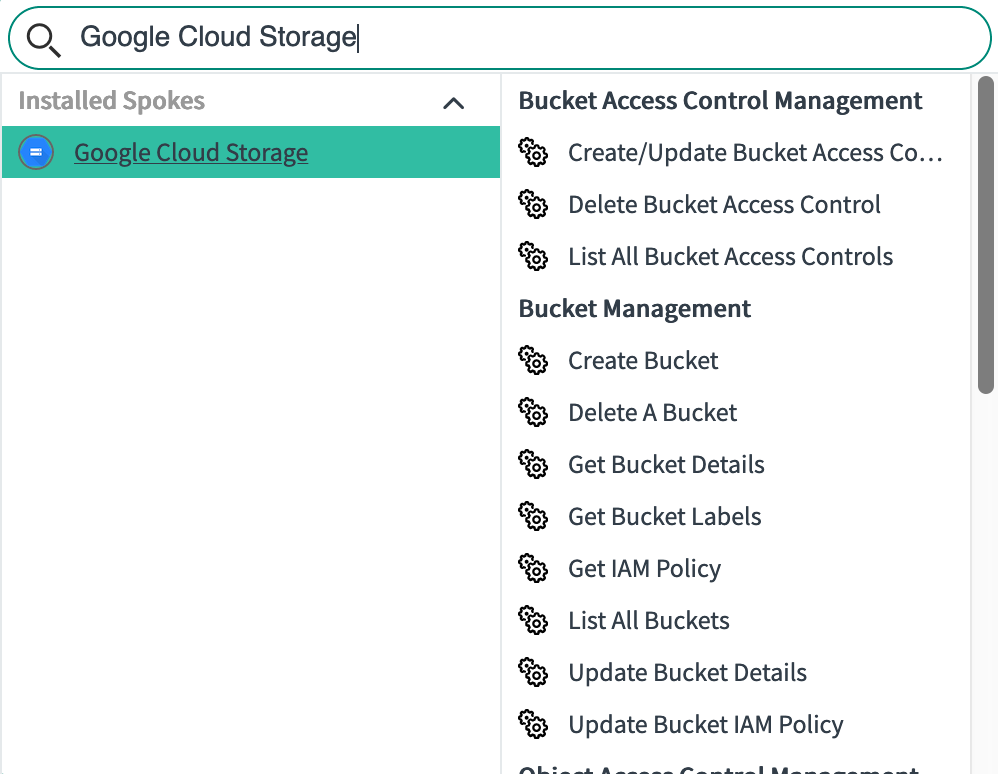Image resolution: width=998 pixels, height=774 pixels.
Task: Click gear icon next to Update Bucket Details
Action: pyautogui.click(x=534, y=672)
